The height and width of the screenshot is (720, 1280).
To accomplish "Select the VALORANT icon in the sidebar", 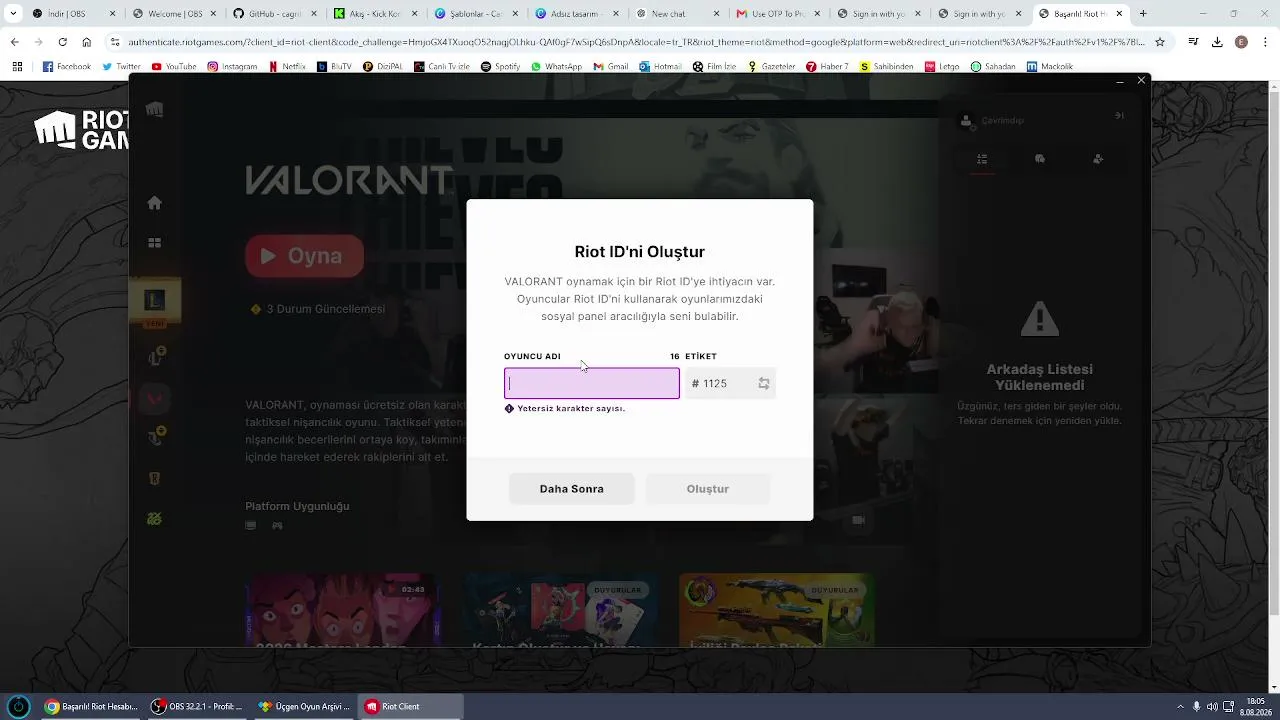I will point(154,398).
